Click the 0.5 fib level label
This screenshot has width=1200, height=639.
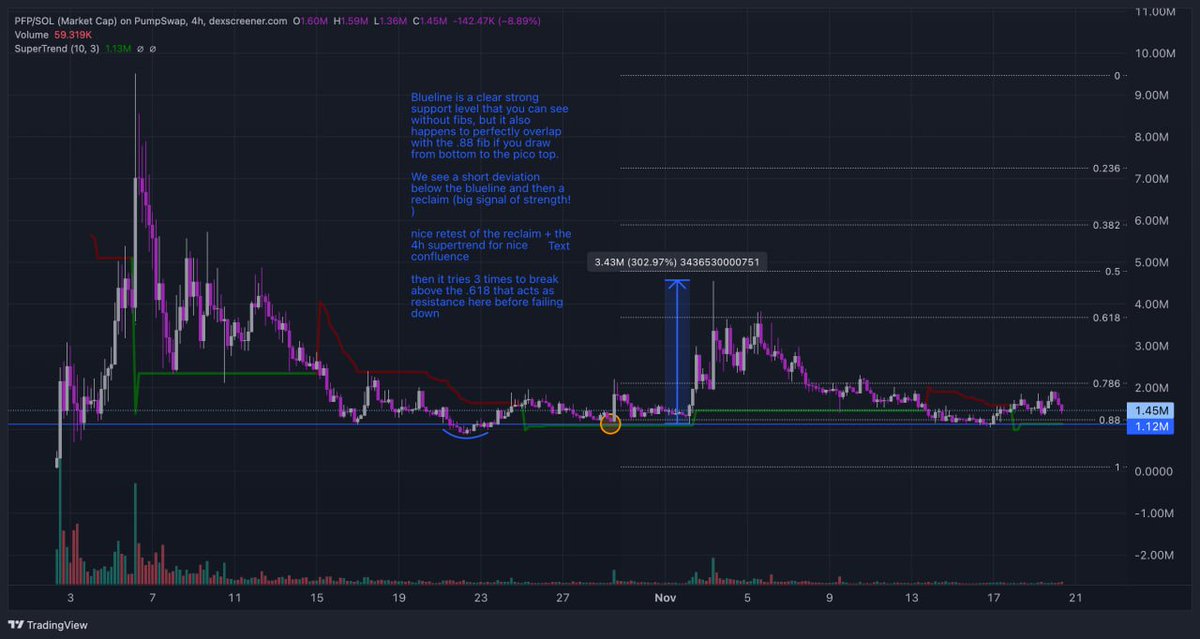1113,271
